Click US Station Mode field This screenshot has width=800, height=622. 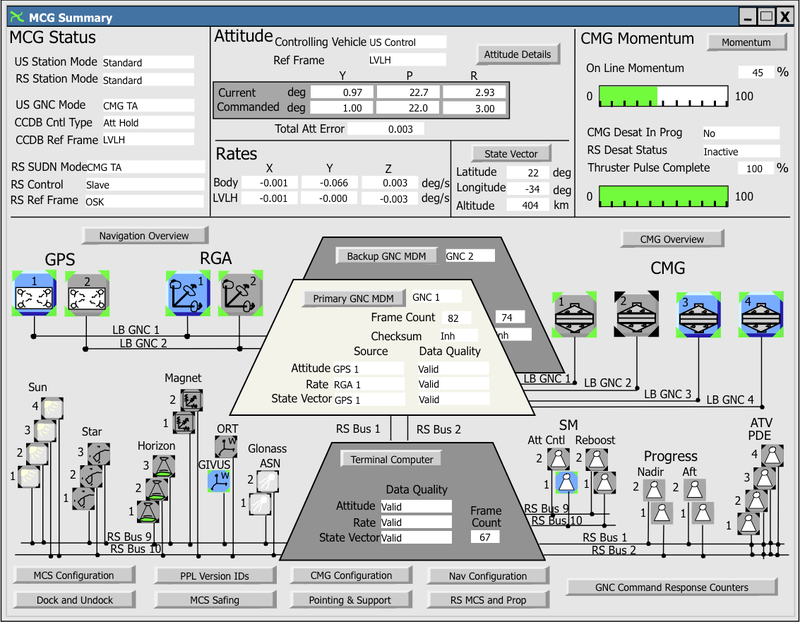(x=148, y=62)
